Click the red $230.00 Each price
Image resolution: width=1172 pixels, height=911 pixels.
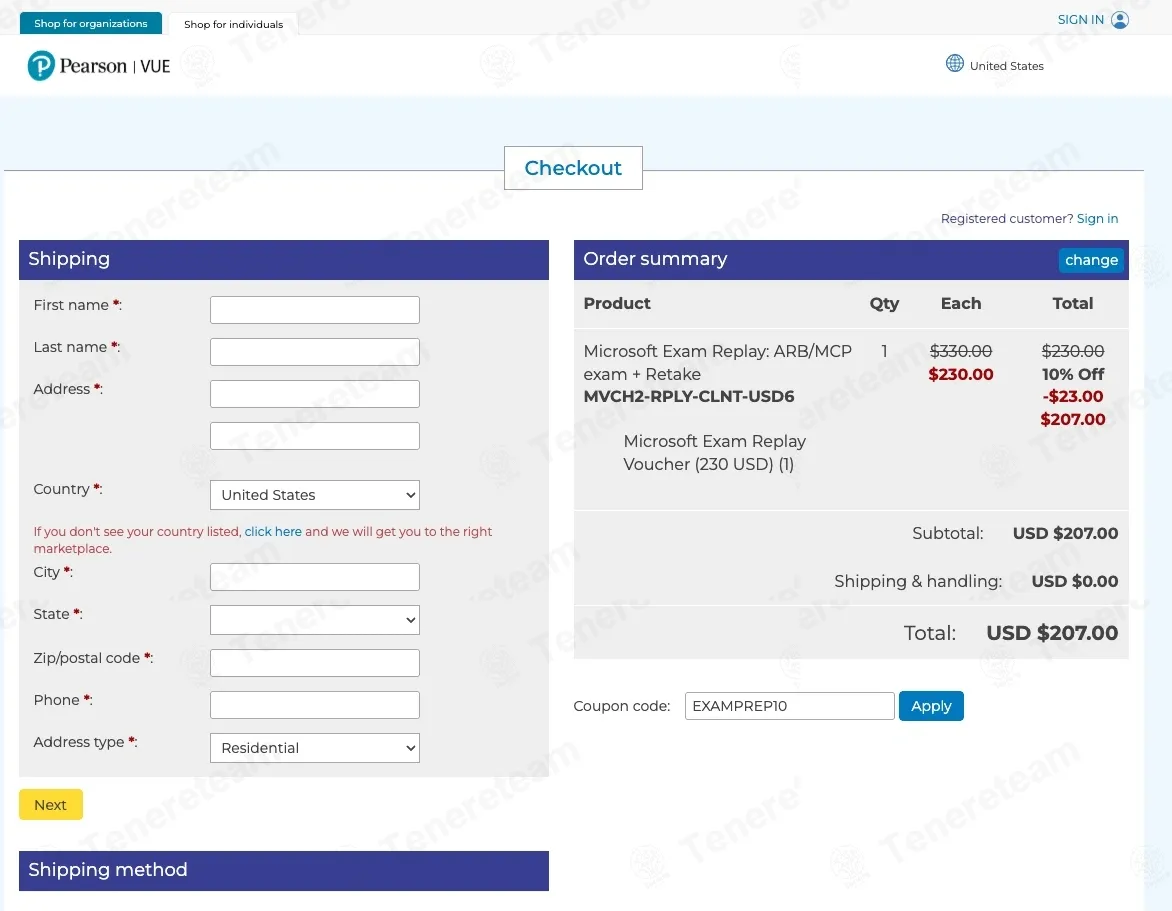[960, 374]
